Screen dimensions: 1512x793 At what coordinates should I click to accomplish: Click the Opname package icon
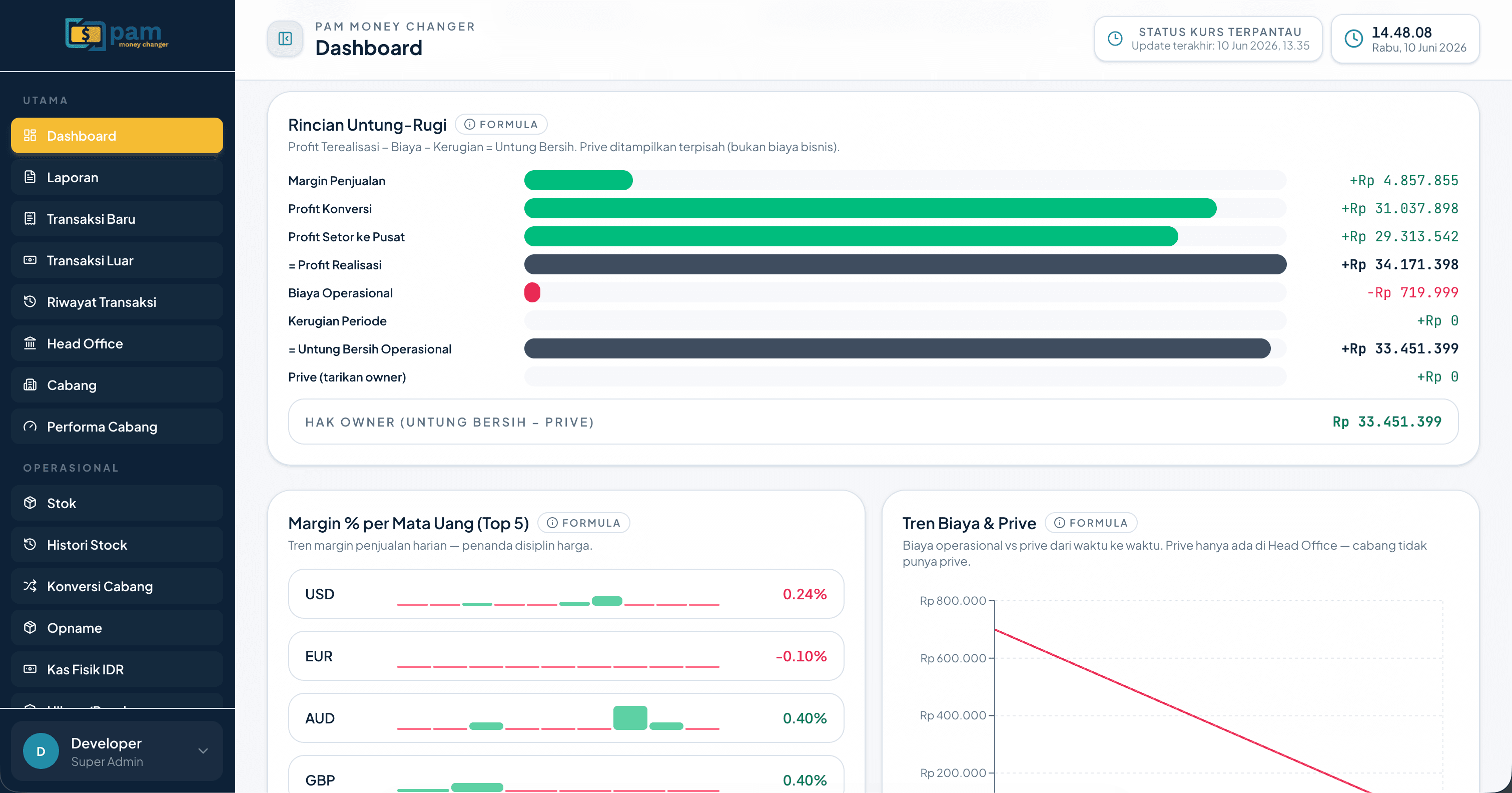pos(30,627)
